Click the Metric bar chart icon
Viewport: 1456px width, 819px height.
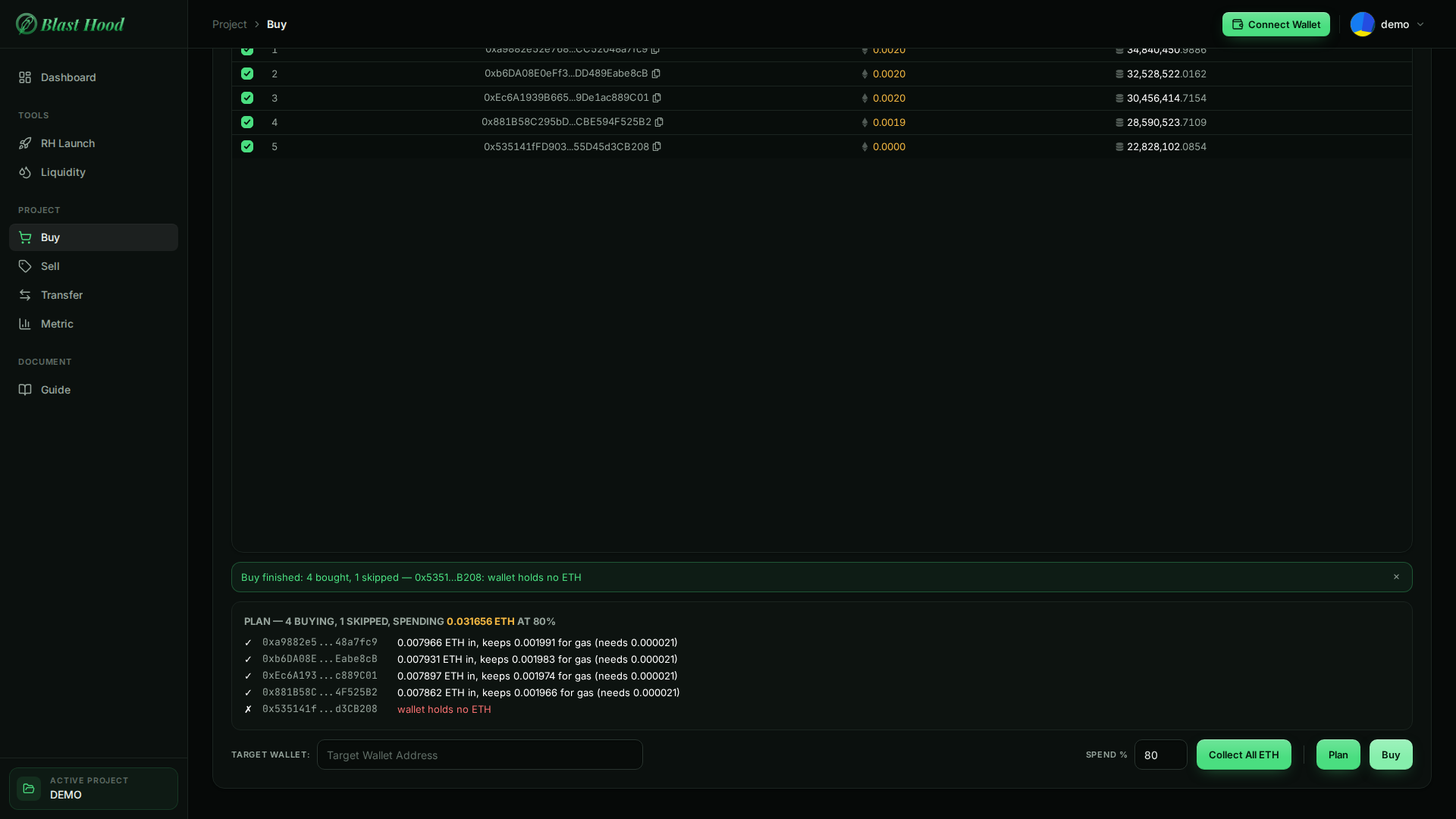tap(25, 324)
